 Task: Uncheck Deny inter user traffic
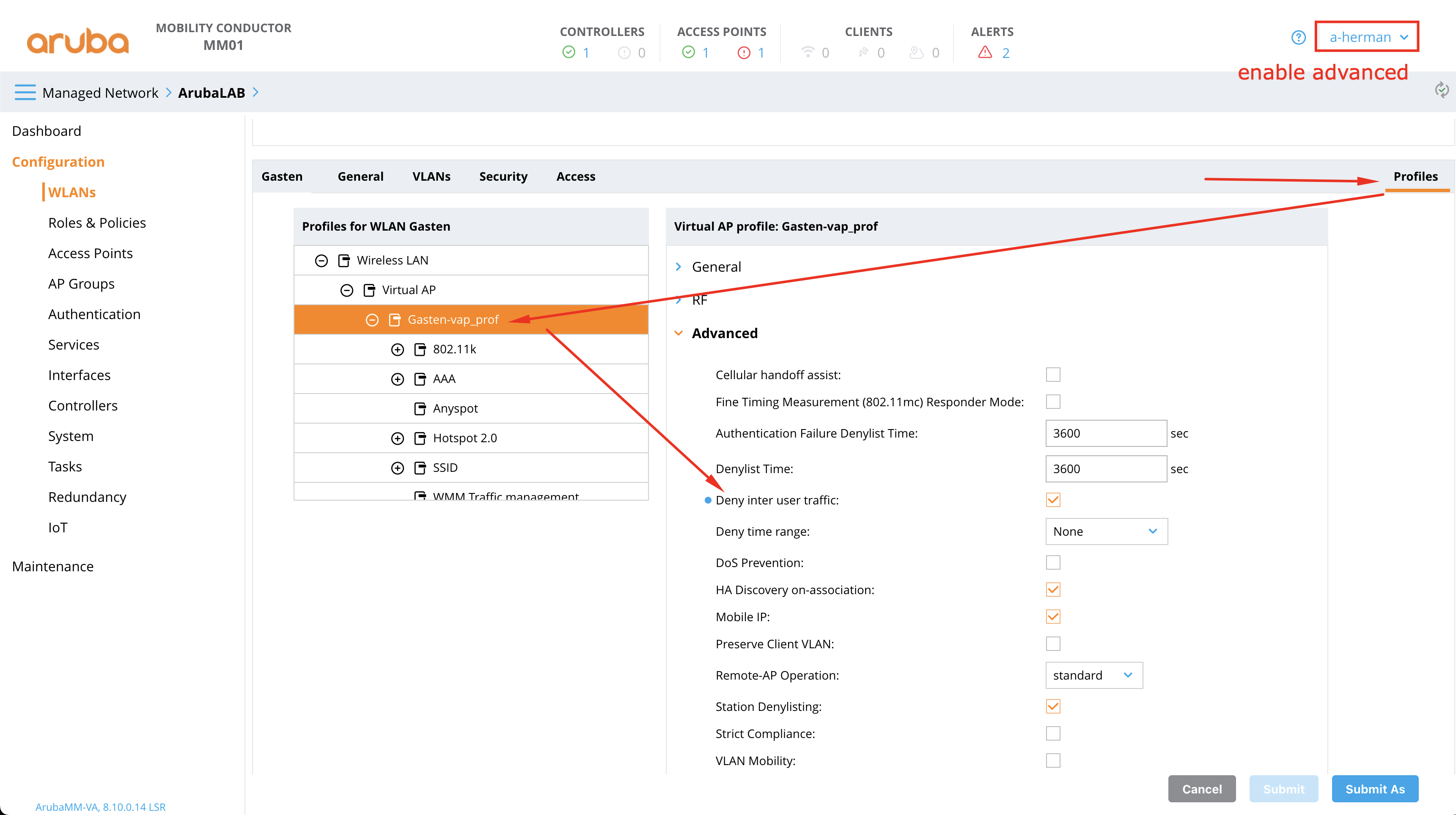(1052, 500)
